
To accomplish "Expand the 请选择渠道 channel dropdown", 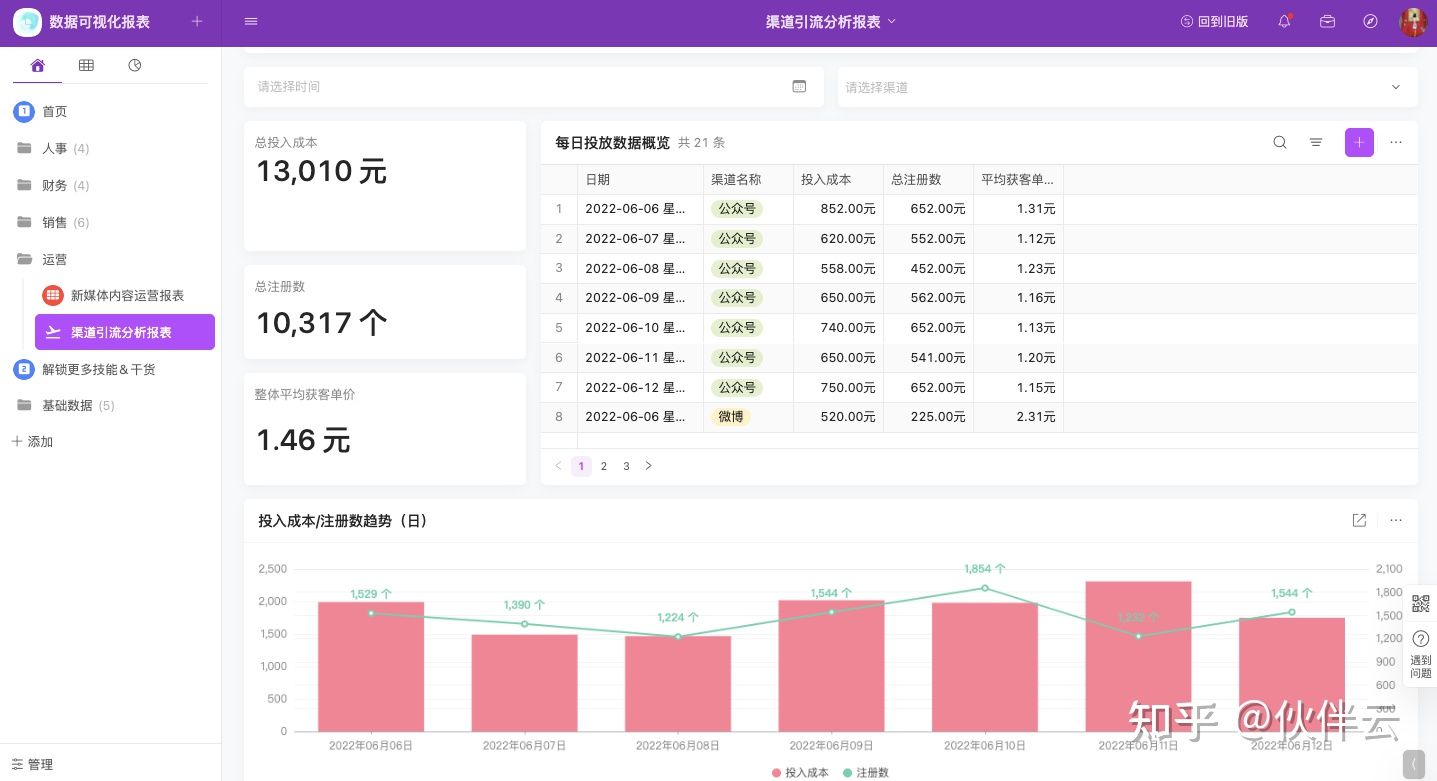I will point(1396,87).
